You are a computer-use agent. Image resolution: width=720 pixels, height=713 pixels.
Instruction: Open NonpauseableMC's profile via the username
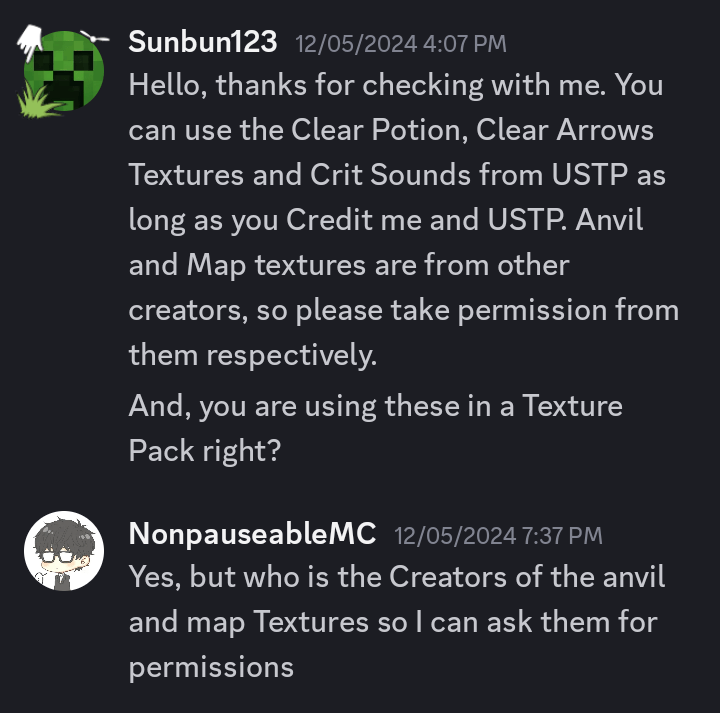click(252, 534)
